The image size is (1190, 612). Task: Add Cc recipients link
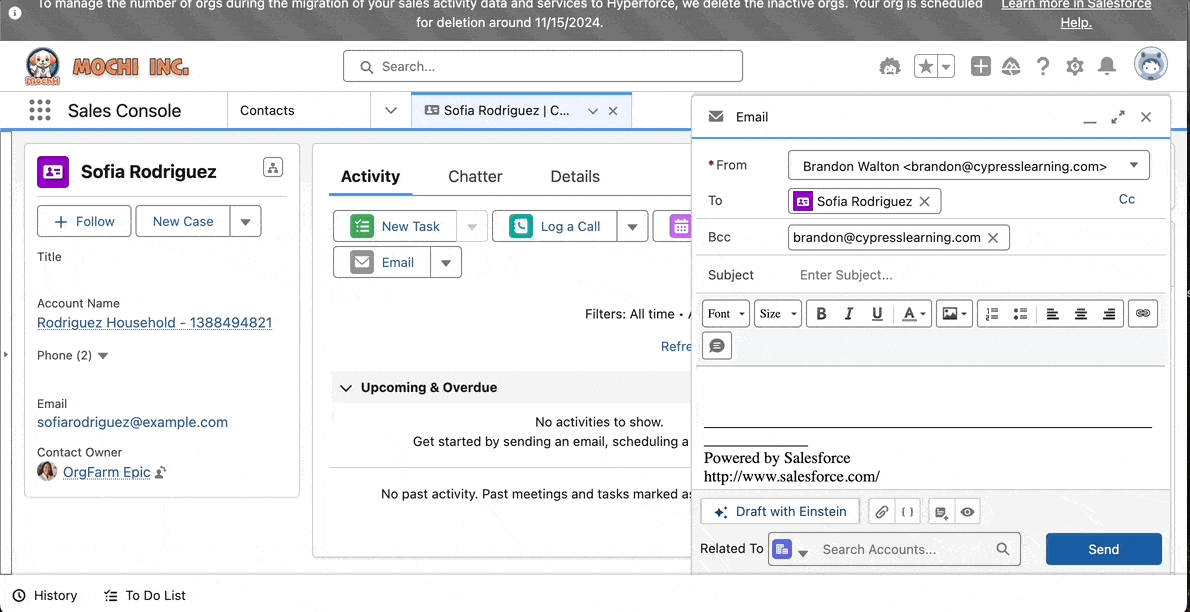1127,199
